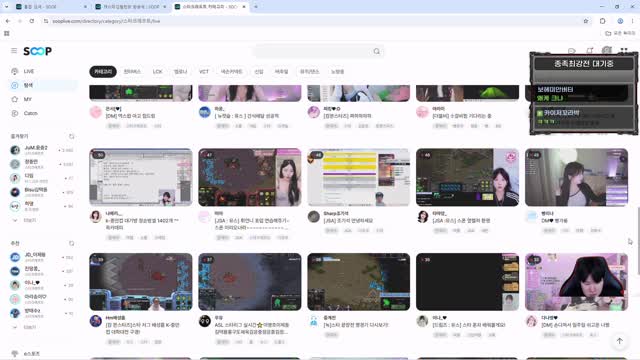Screen dimensions: 640x360
Task: Open the hamburger menu beside SOOP logo
Action: tap(14, 51)
